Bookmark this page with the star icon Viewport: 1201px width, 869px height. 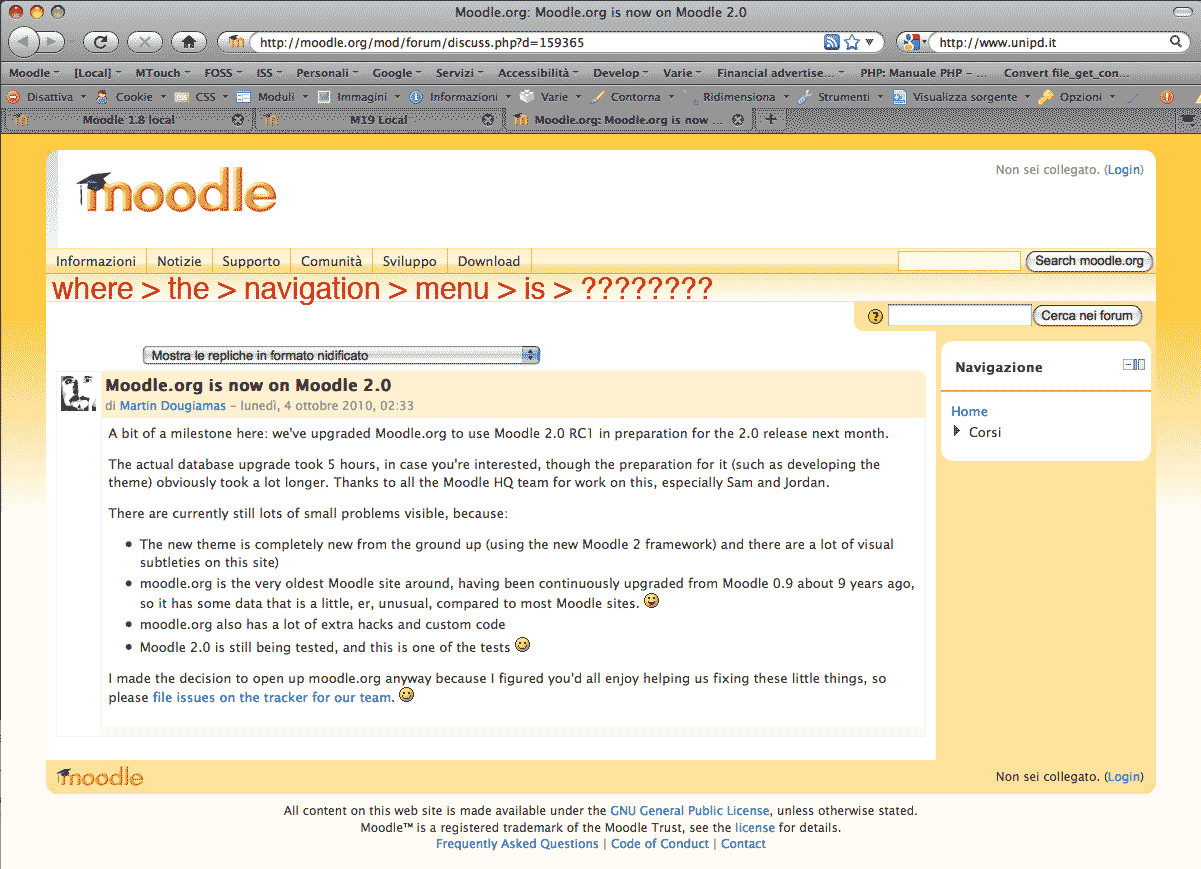point(851,42)
